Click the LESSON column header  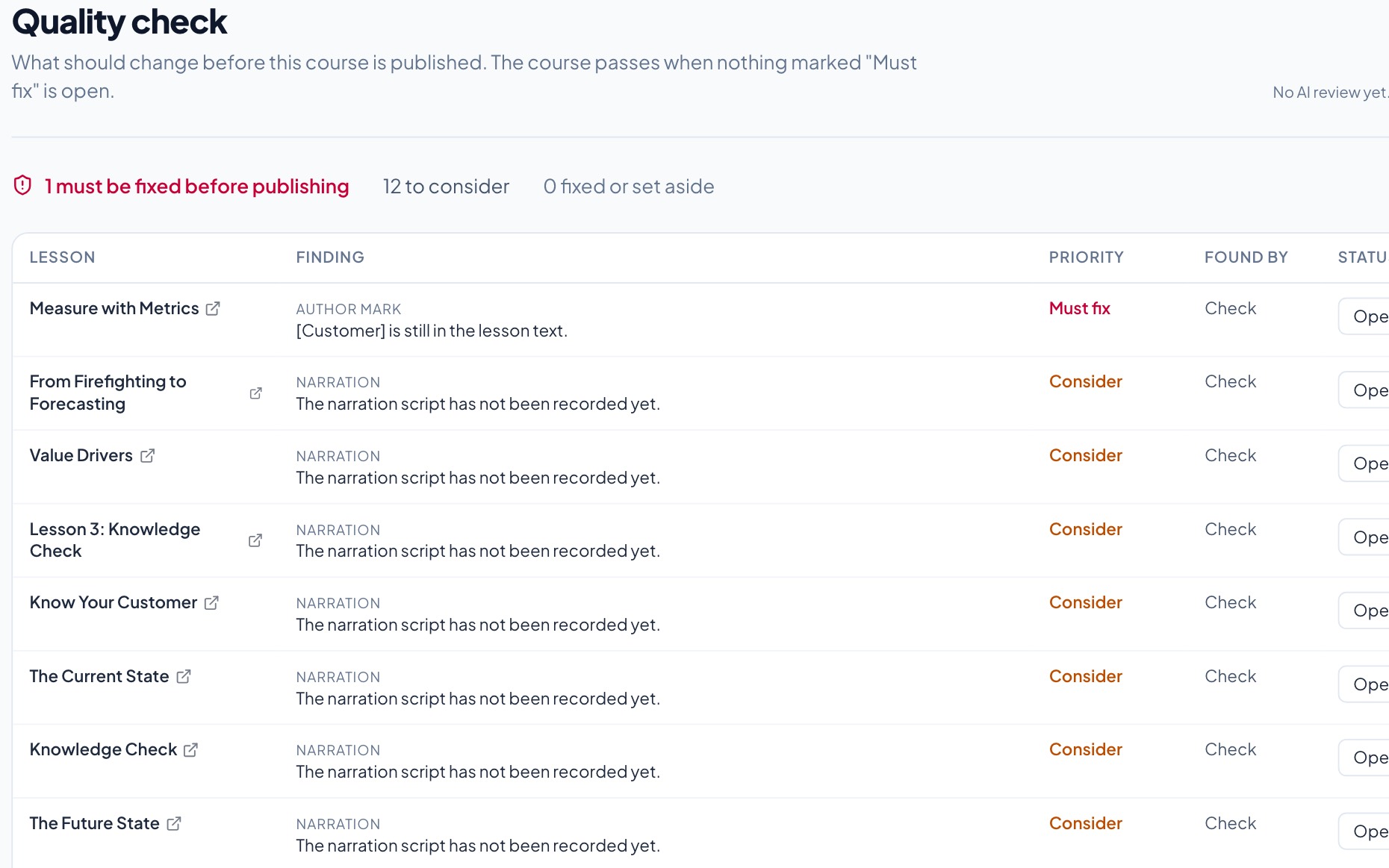pos(63,257)
